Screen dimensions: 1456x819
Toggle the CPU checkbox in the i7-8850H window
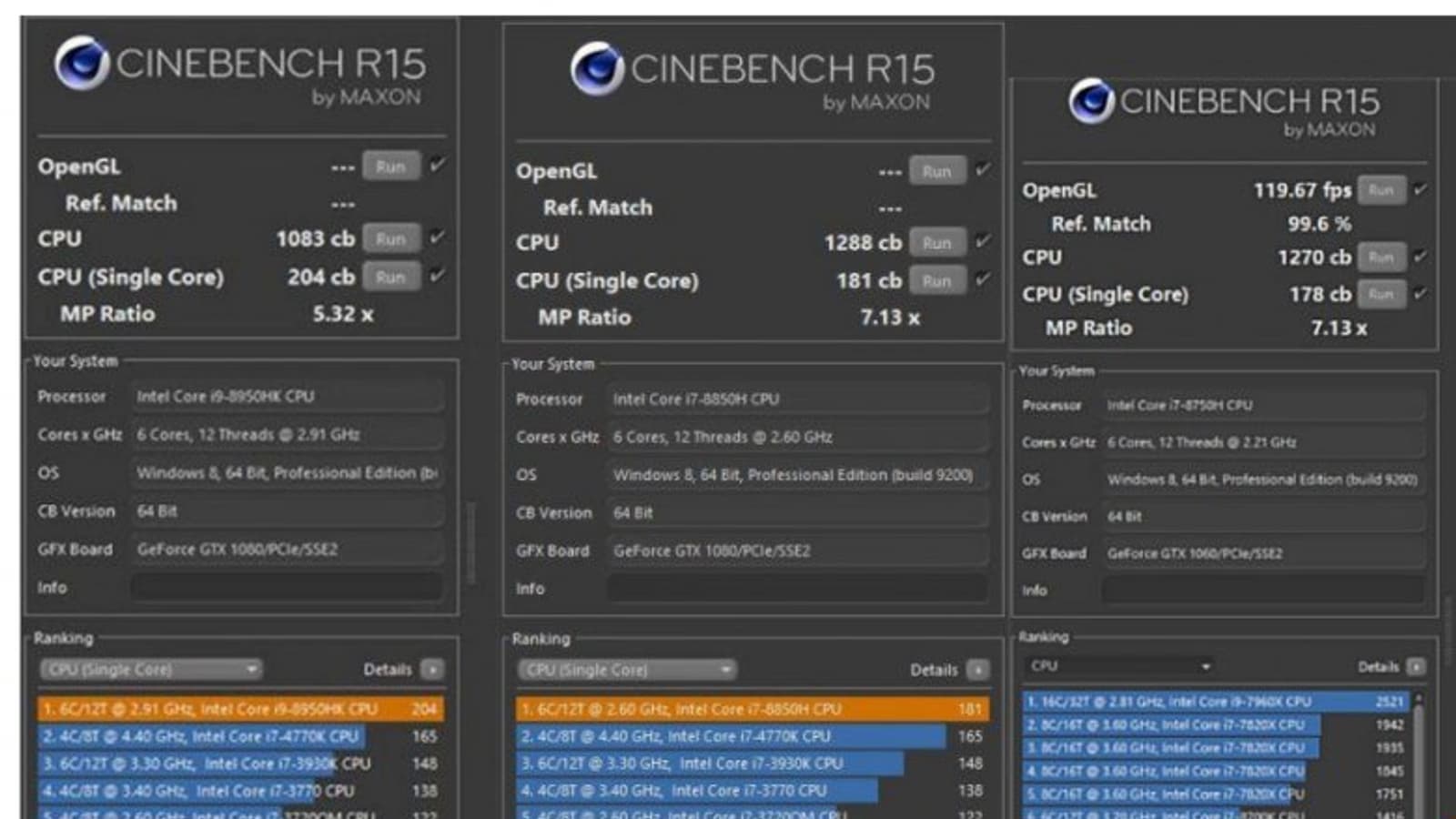(x=983, y=241)
